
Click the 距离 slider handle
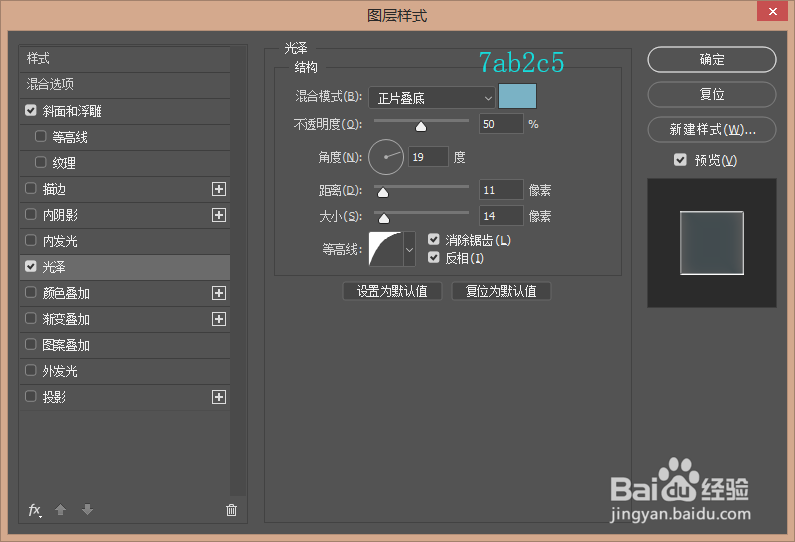click(383, 192)
